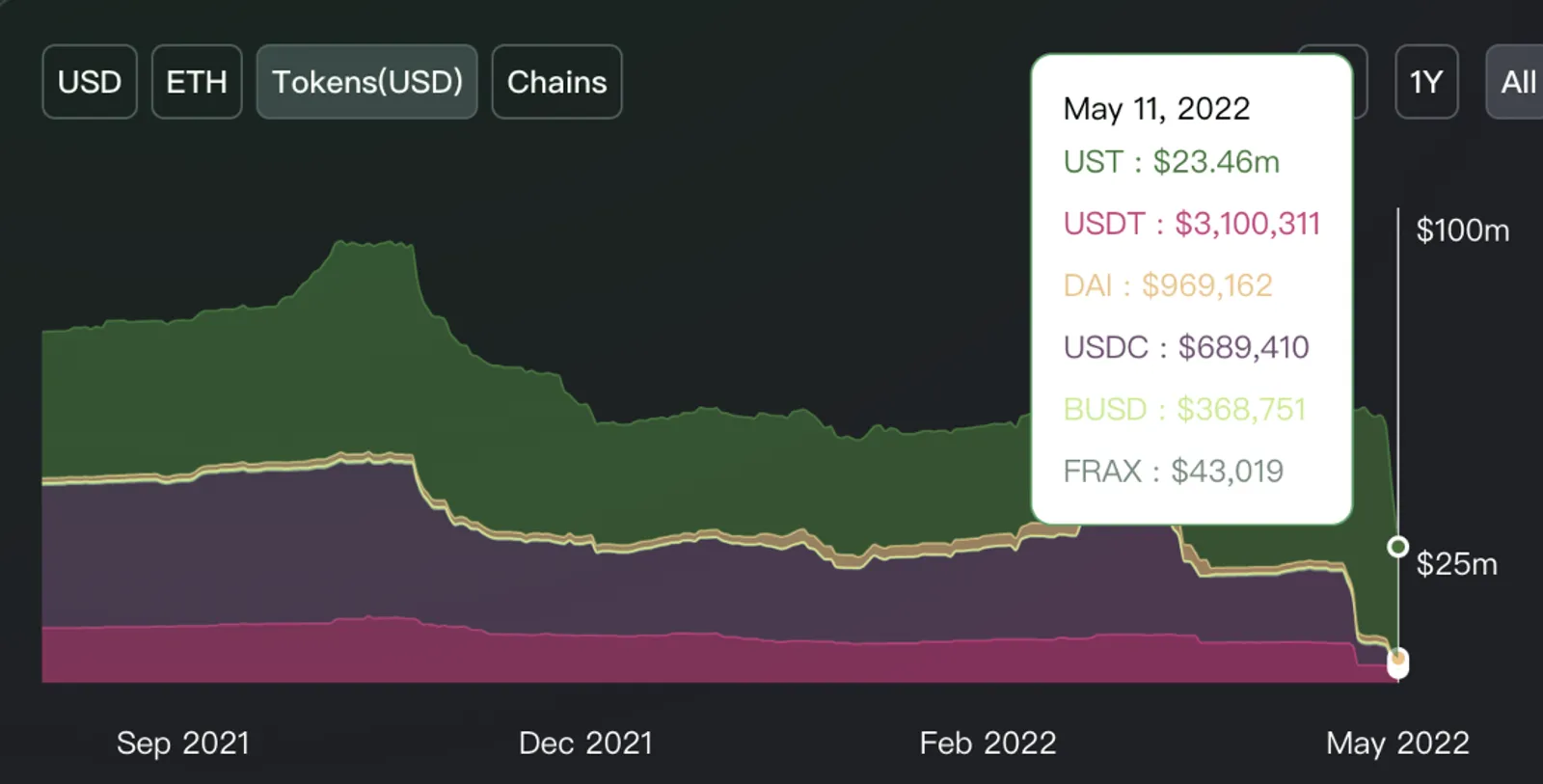1543x784 pixels.
Task: Click the data point marker at chart bottom
Action: point(1397,663)
